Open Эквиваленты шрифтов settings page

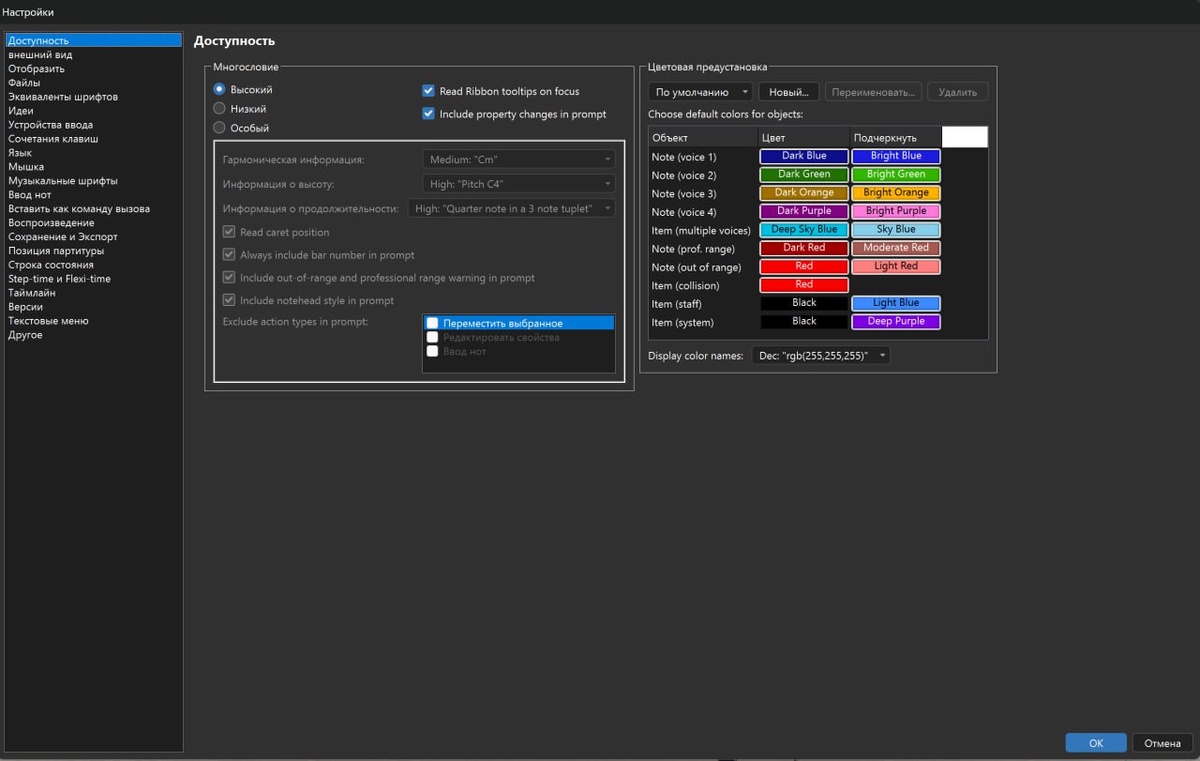(94, 96)
